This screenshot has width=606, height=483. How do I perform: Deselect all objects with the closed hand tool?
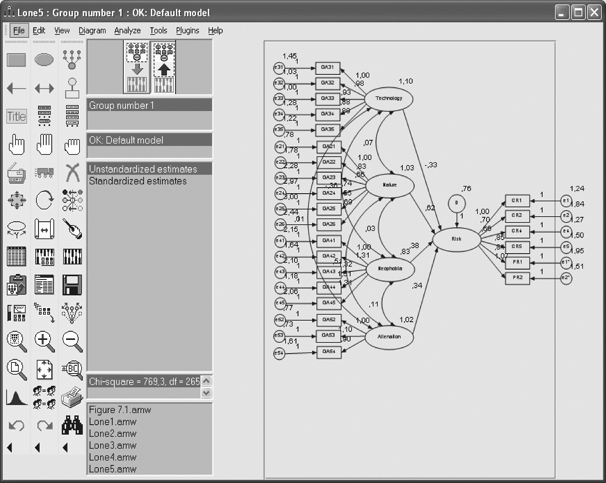[72, 145]
